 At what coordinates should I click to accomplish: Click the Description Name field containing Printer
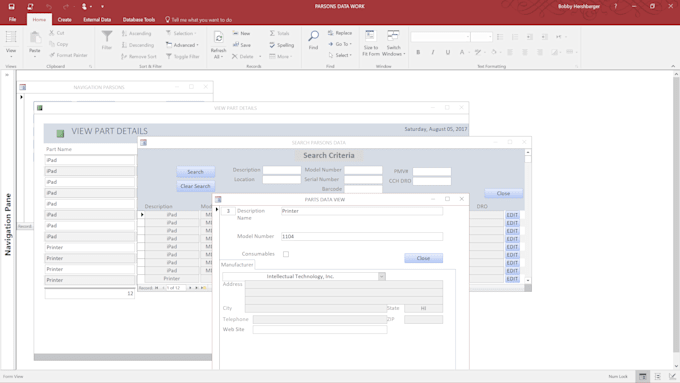click(x=362, y=211)
